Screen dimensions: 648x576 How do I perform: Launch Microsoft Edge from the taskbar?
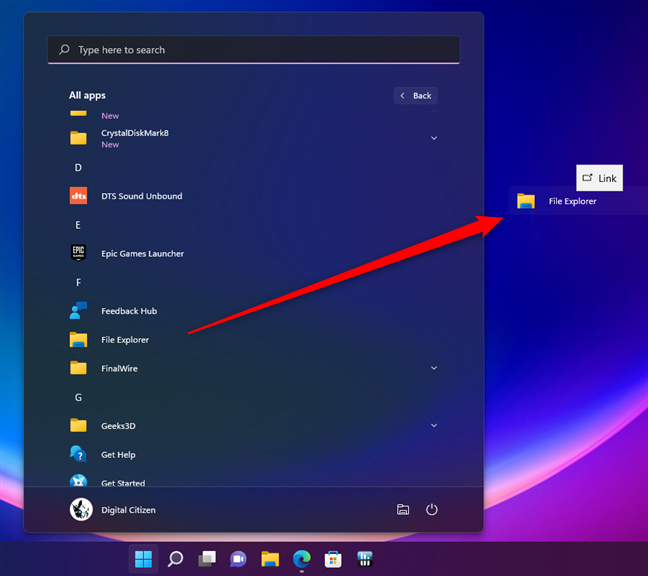[302, 559]
